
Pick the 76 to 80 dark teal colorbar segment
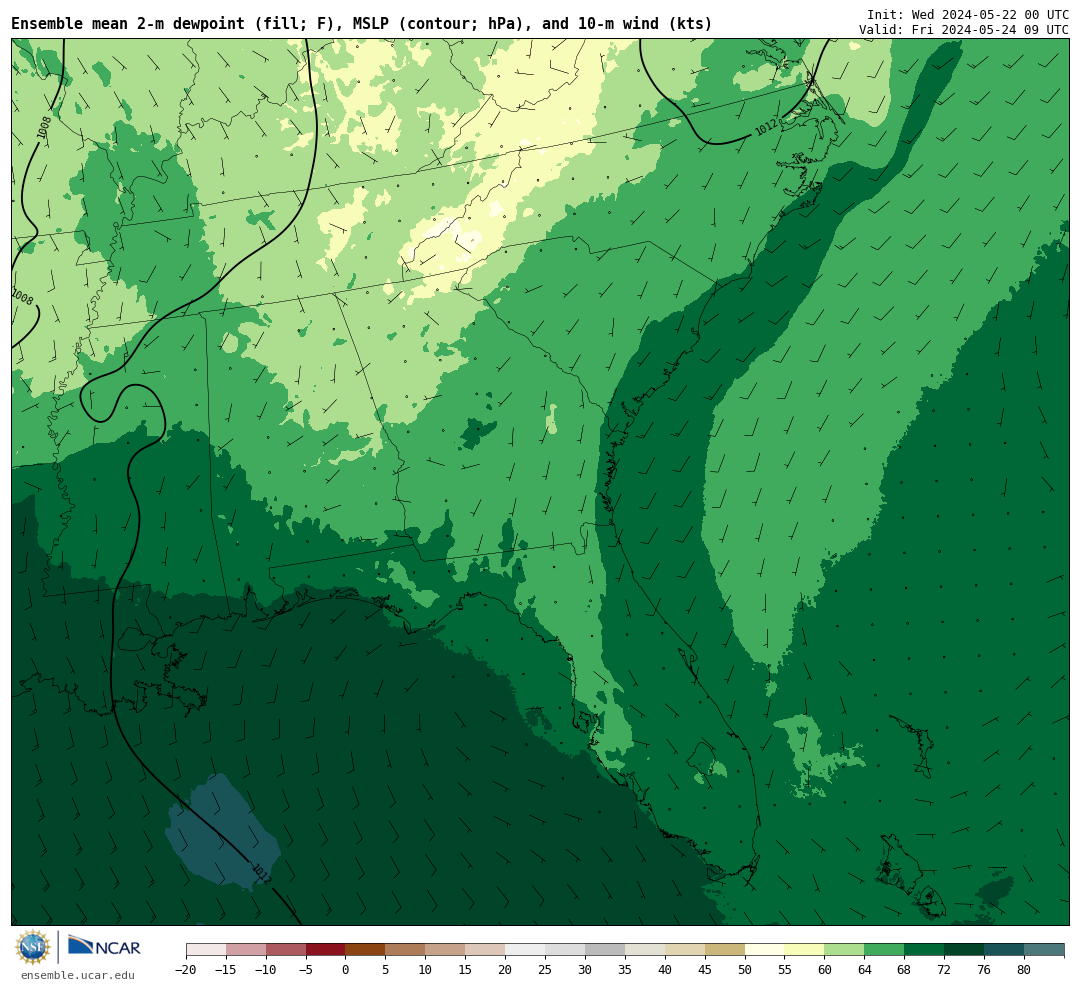(1005, 950)
